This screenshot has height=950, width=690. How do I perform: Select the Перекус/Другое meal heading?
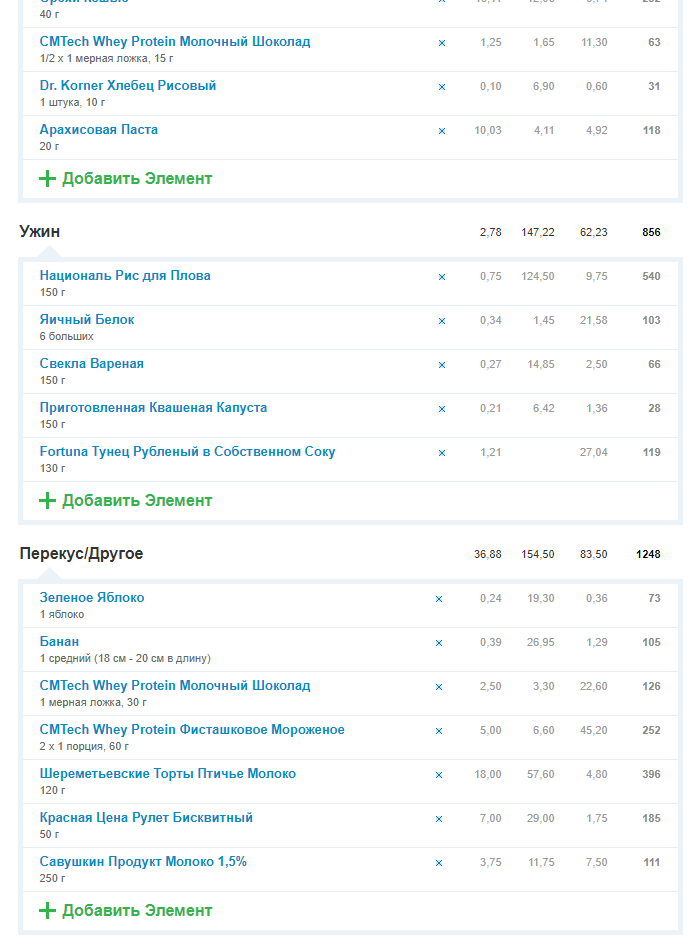point(81,554)
